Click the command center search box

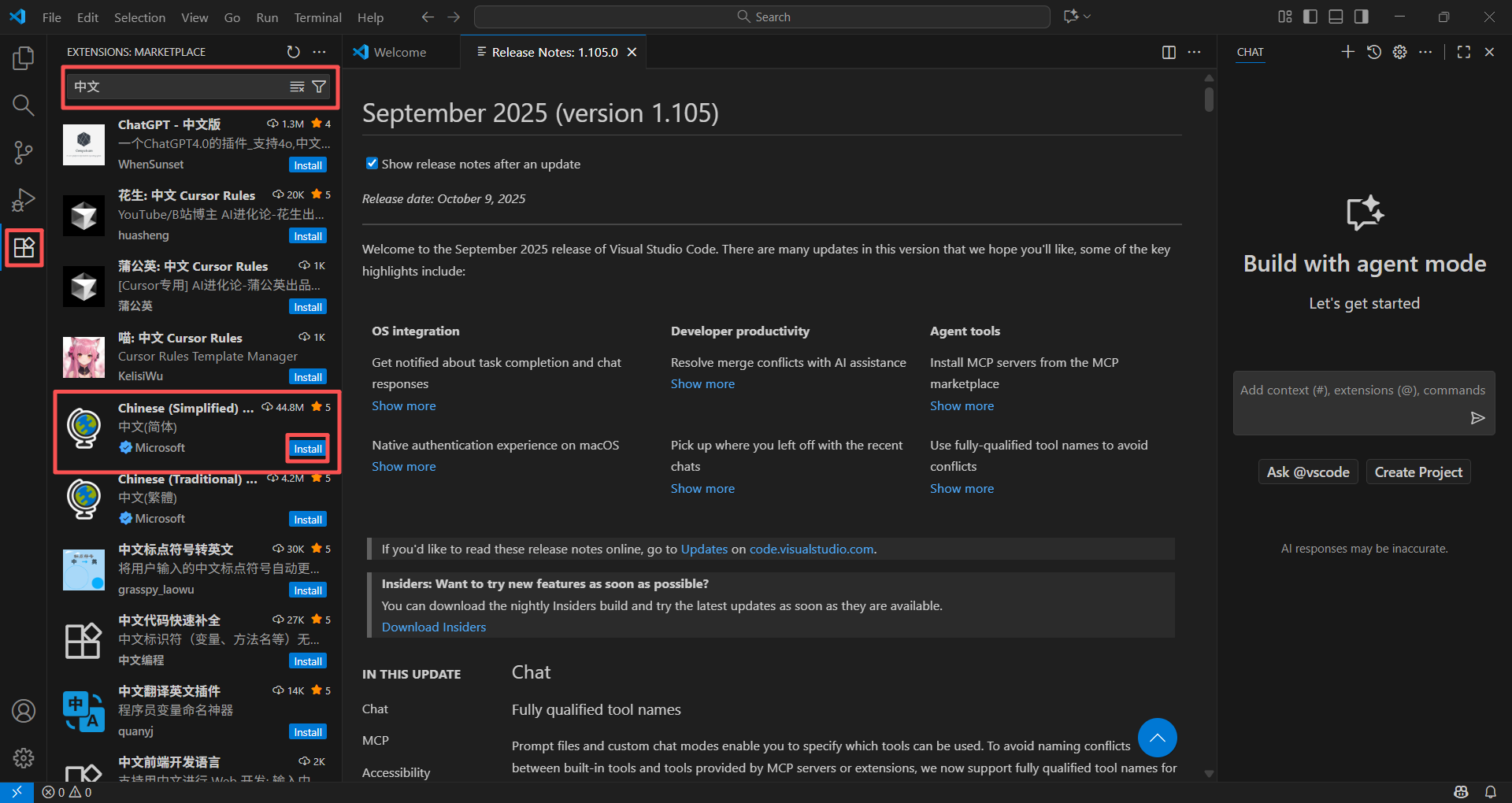tap(762, 17)
